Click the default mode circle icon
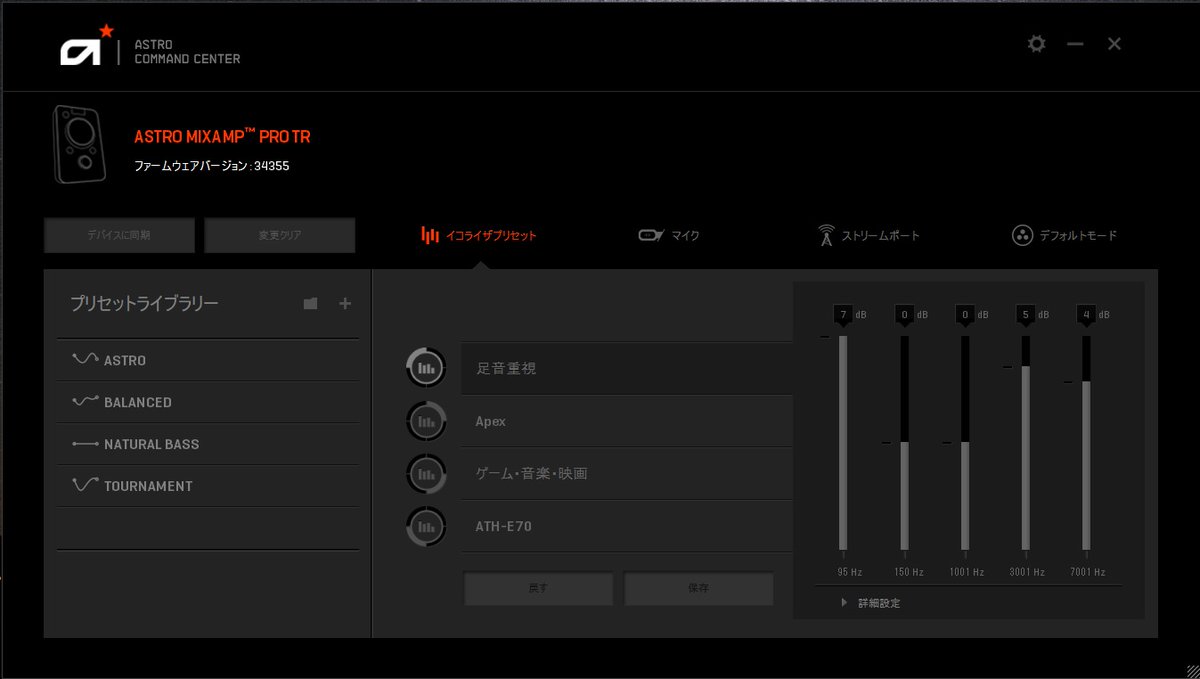 click(x=1022, y=236)
